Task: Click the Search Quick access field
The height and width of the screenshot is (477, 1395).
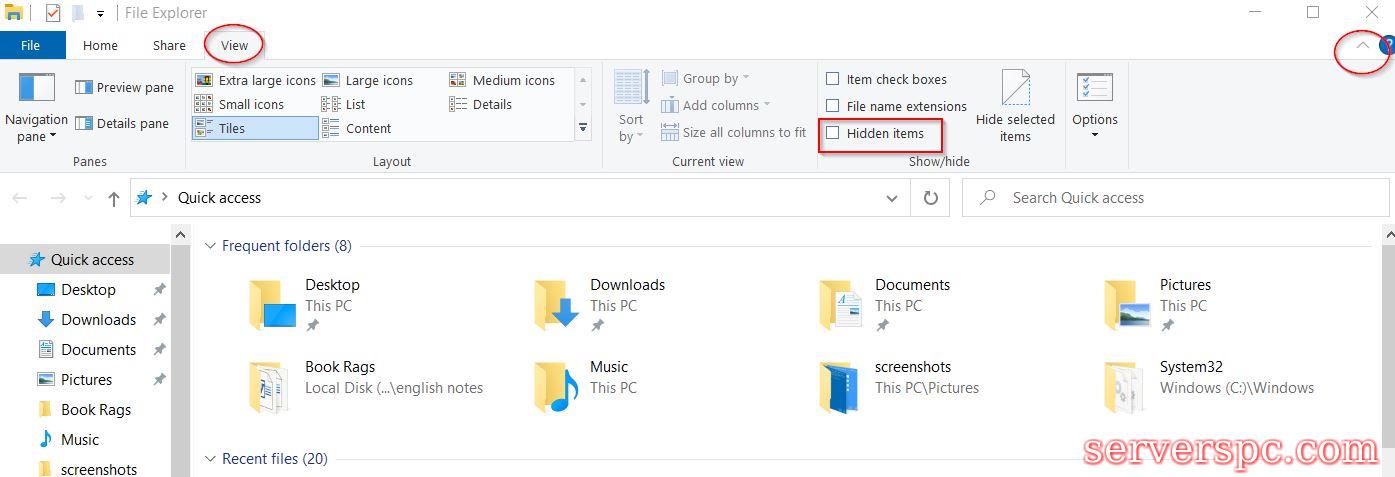Action: tap(1175, 198)
